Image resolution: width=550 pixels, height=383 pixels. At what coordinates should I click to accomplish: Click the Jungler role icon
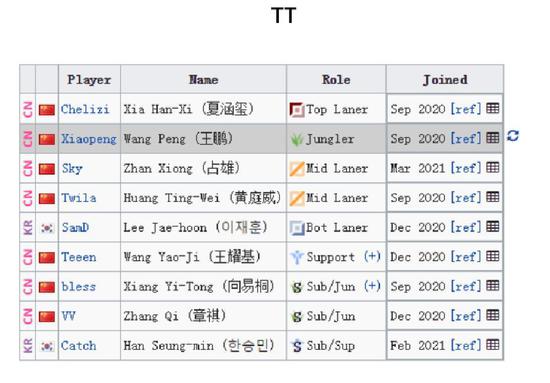tap(297, 140)
